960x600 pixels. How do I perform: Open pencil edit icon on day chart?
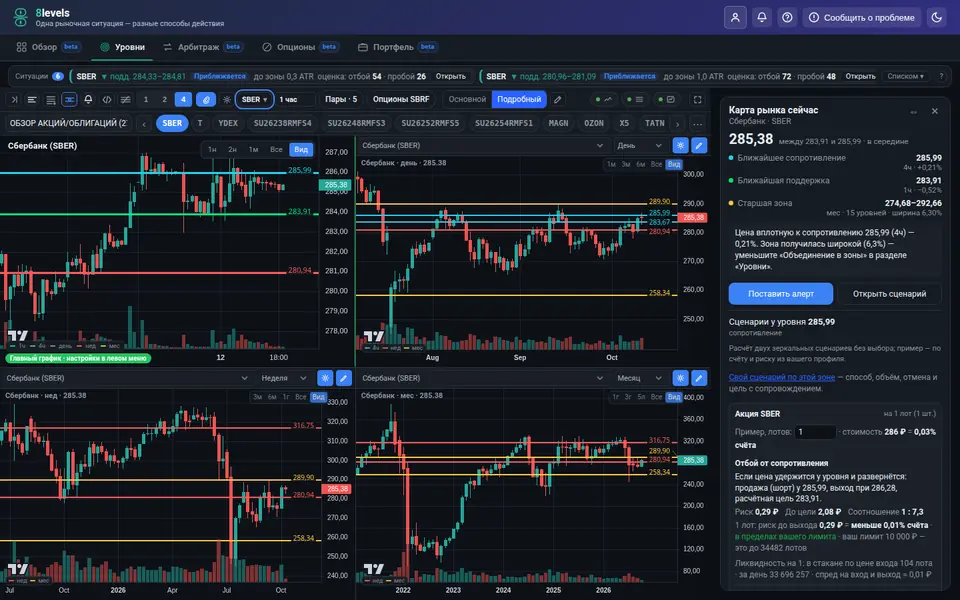tap(699, 146)
